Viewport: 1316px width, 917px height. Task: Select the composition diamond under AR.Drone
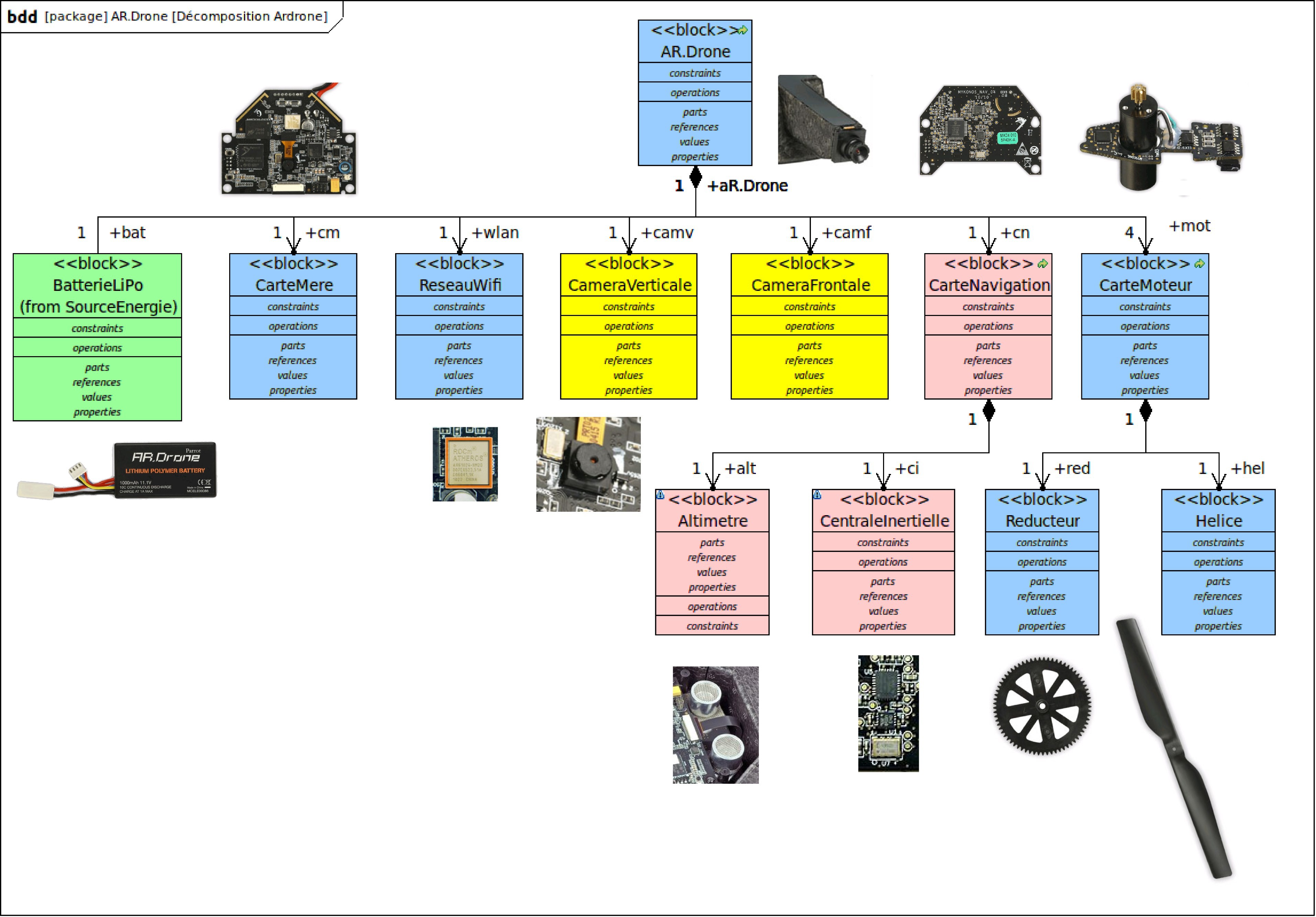(696, 177)
